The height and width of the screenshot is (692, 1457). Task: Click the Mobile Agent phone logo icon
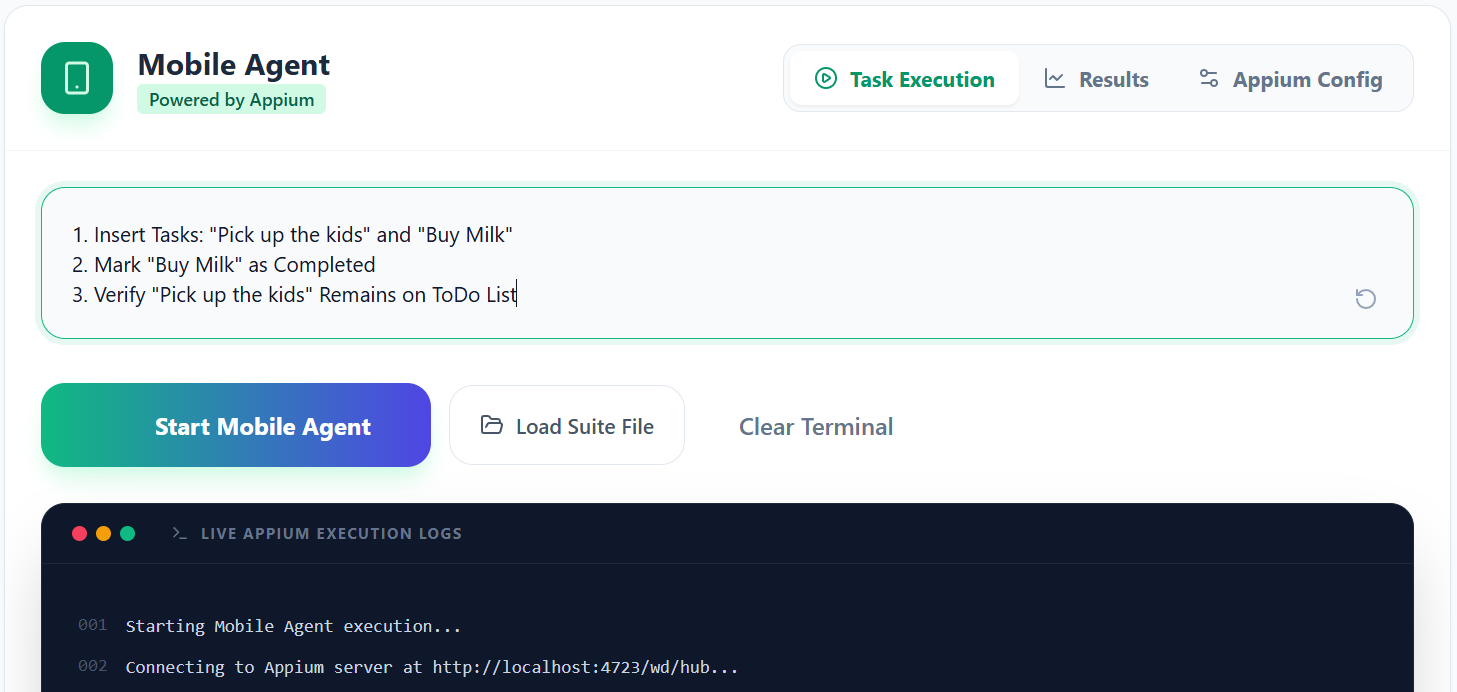click(x=77, y=78)
